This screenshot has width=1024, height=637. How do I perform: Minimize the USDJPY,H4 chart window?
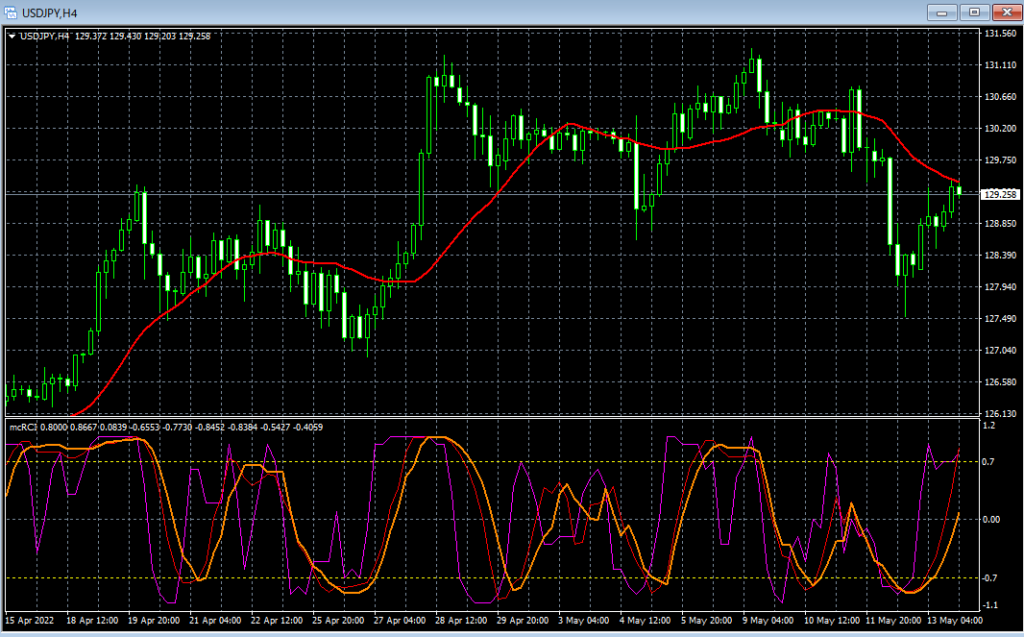tap(943, 12)
